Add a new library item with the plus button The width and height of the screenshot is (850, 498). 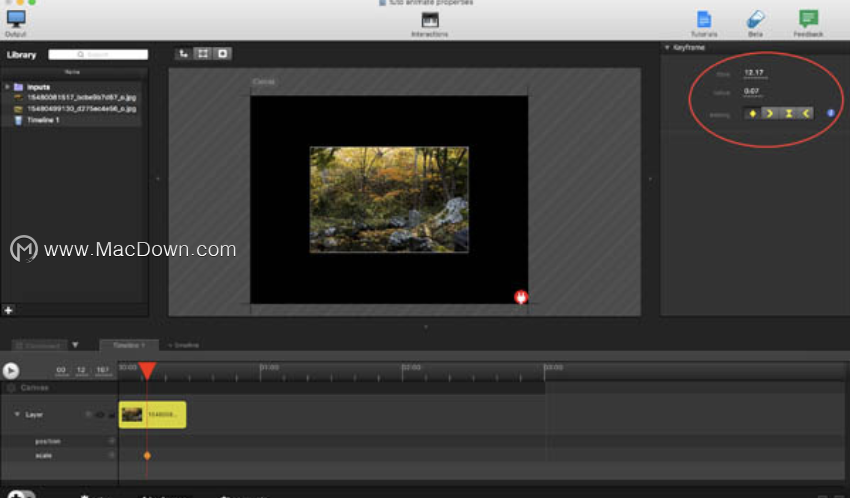pos(8,310)
